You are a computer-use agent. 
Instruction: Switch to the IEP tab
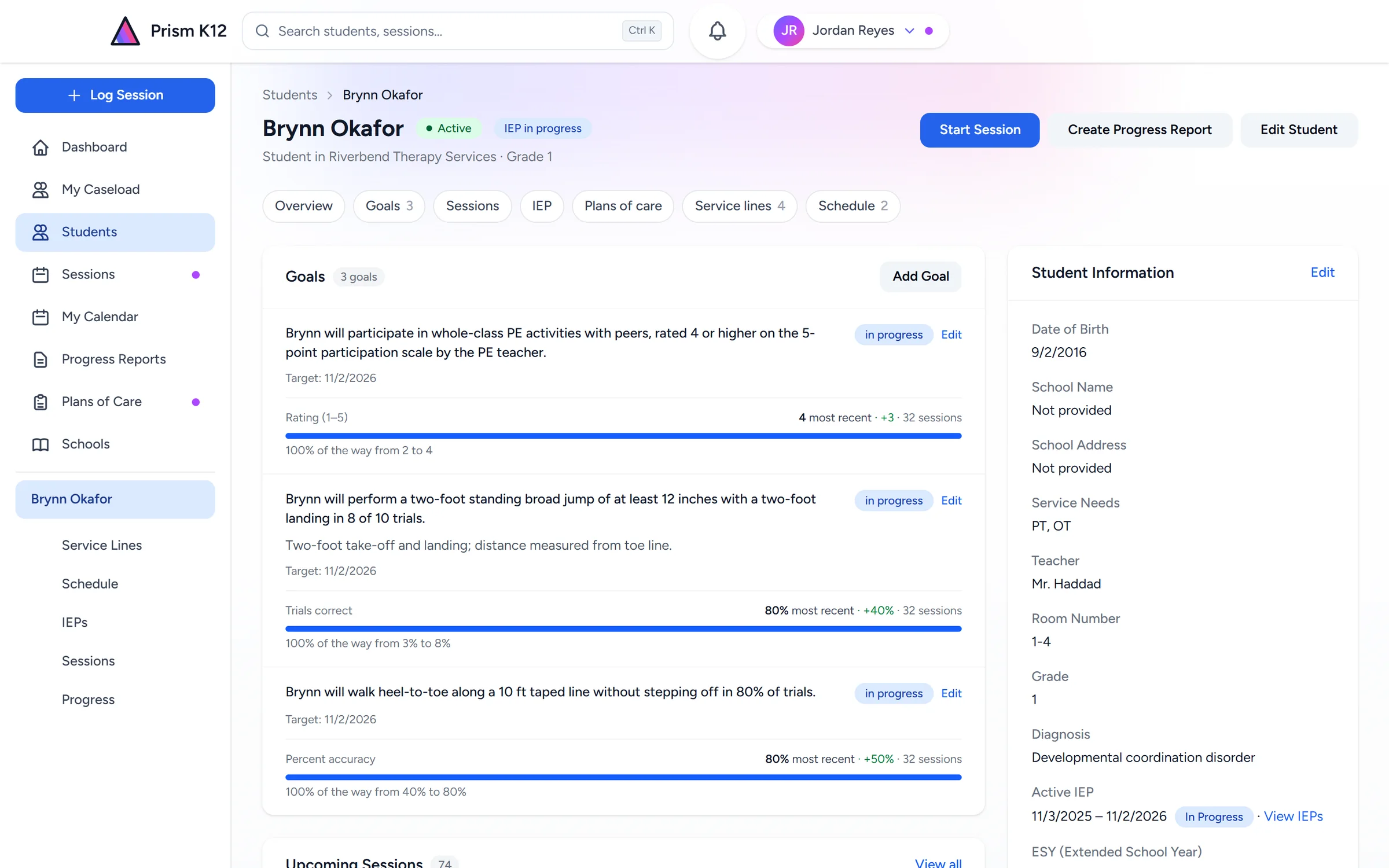click(542, 206)
